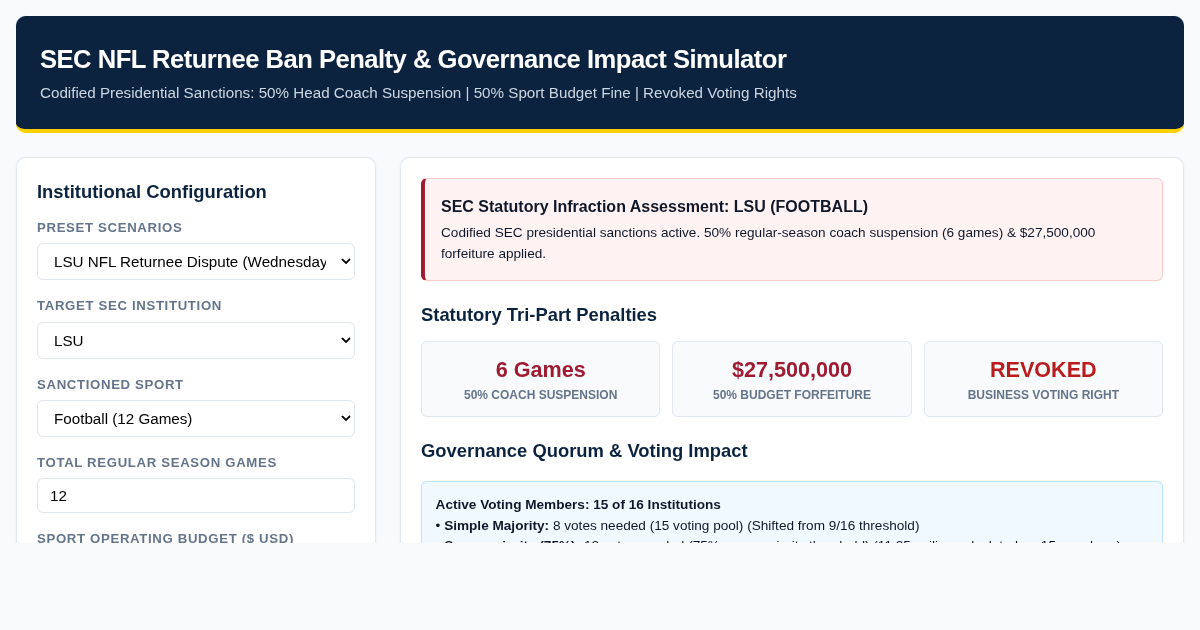1200x630 pixels.
Task: Click the REVOKED business voting right card
Action: tap(1043, 379)
